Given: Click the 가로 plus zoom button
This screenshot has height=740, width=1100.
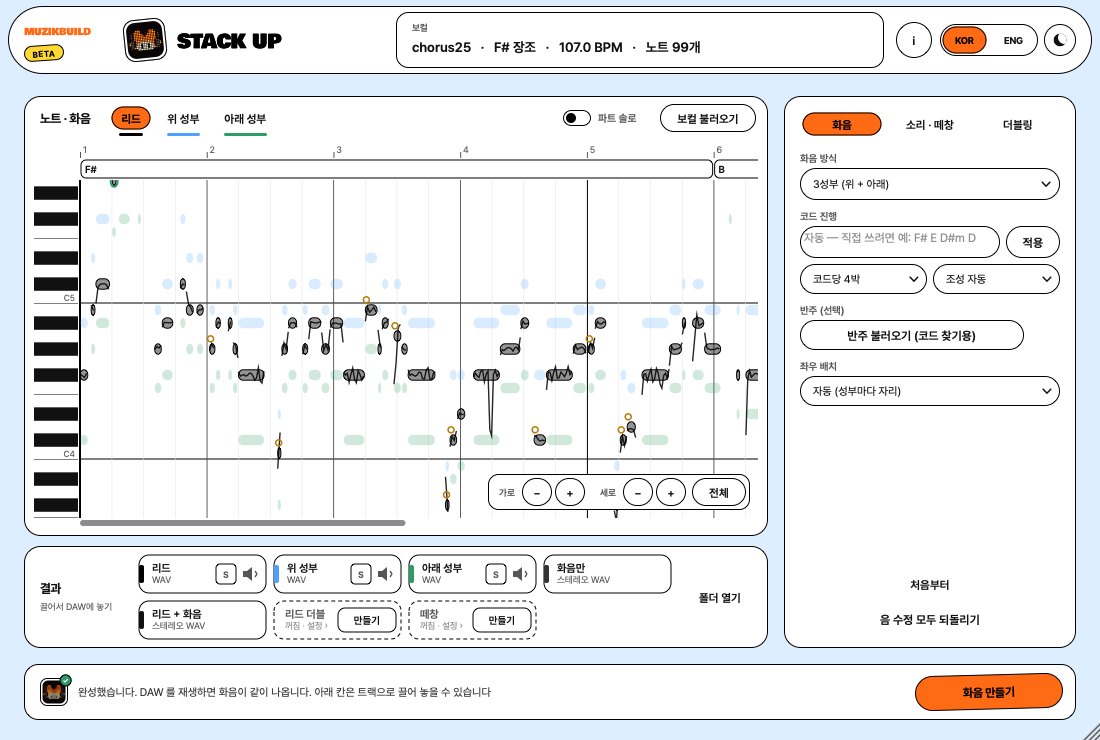Looking at the screenshot, I should [x=570, y=492].
